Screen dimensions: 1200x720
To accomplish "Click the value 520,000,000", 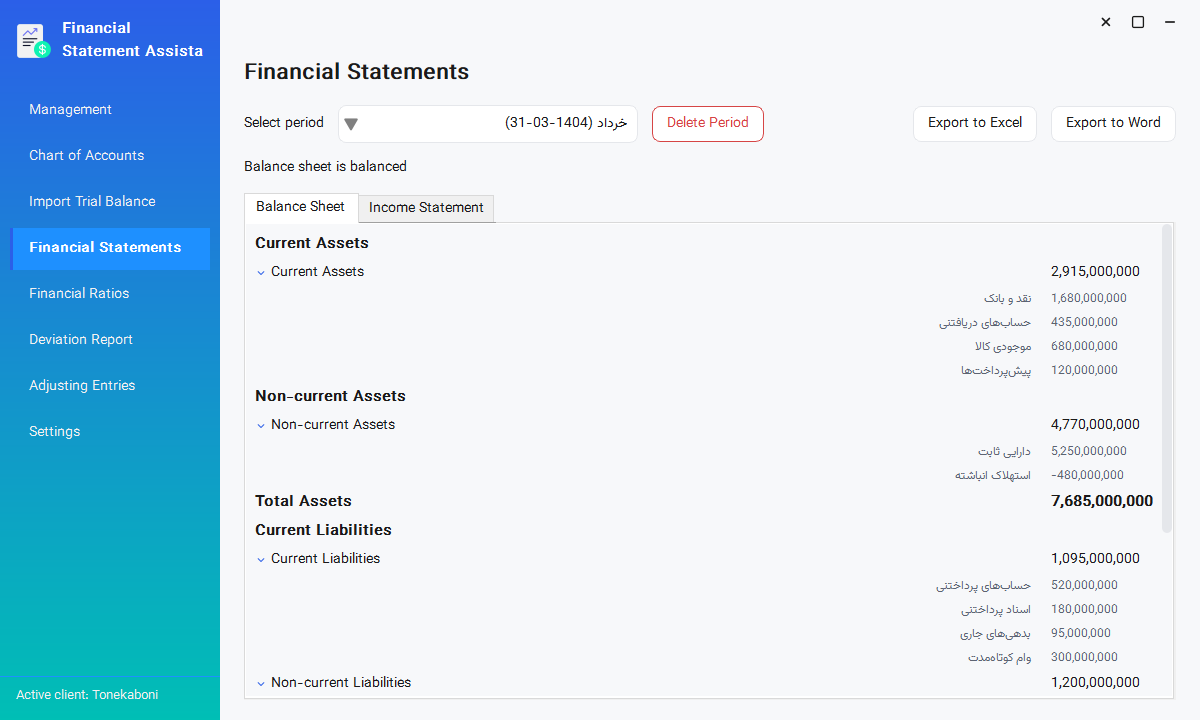I will [x=1084, y=585].
